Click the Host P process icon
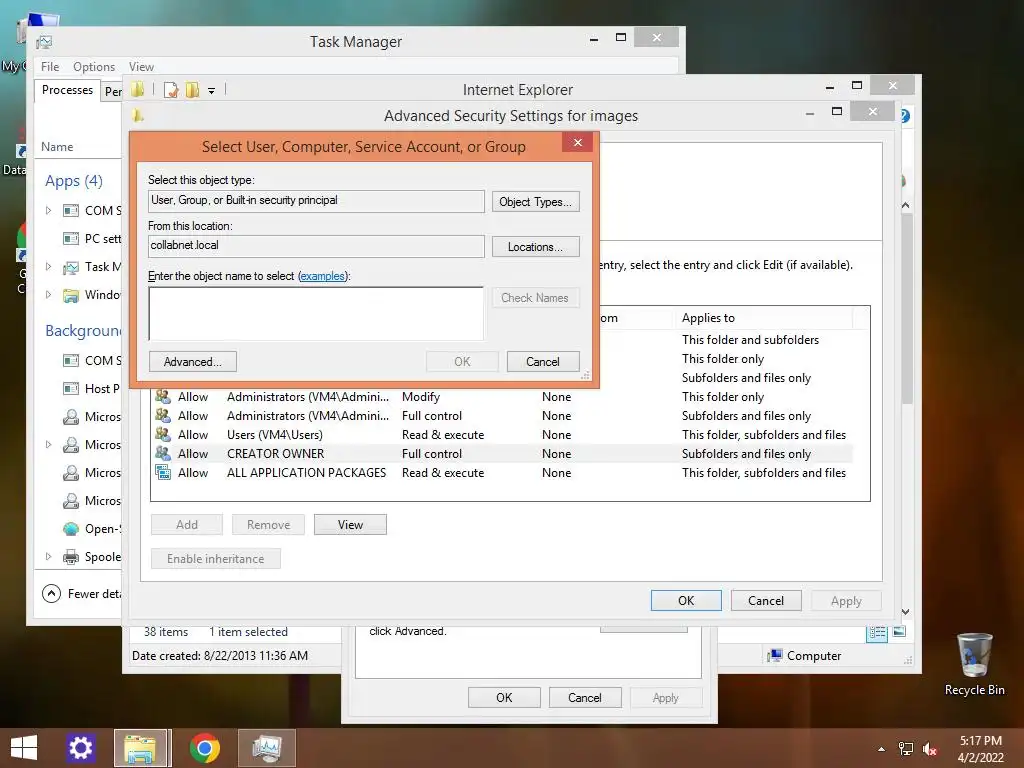Image resolution: width=1024 pixels, height=768 pixels. click(71, 389)
